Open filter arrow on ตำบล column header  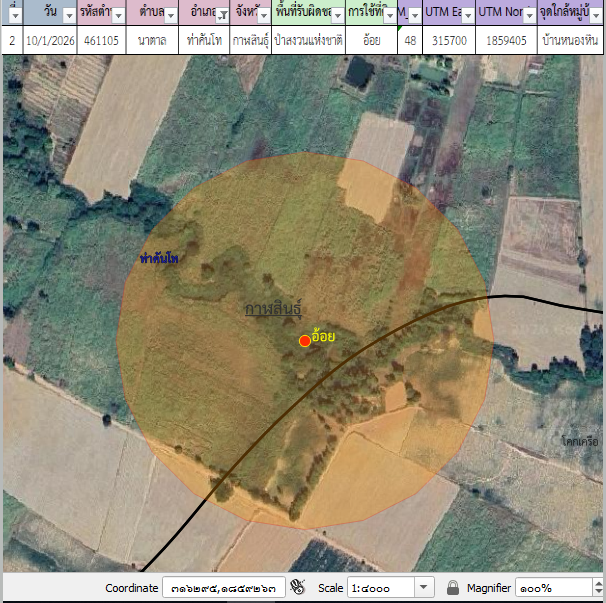(171, 15)
